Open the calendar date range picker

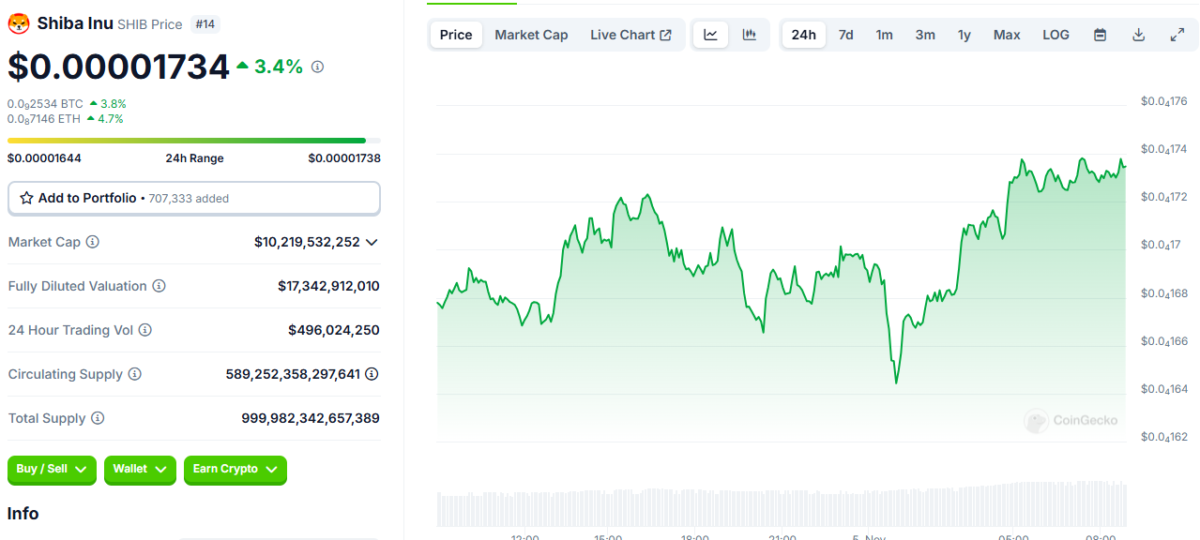(x=1100, y=35)
